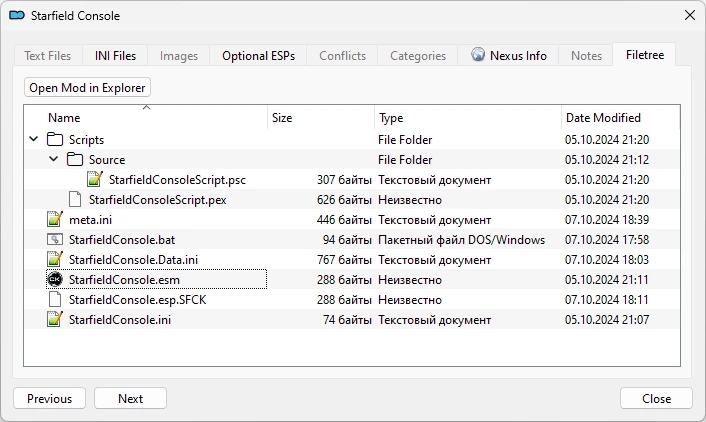Click the 446 байты size cell

344,220
